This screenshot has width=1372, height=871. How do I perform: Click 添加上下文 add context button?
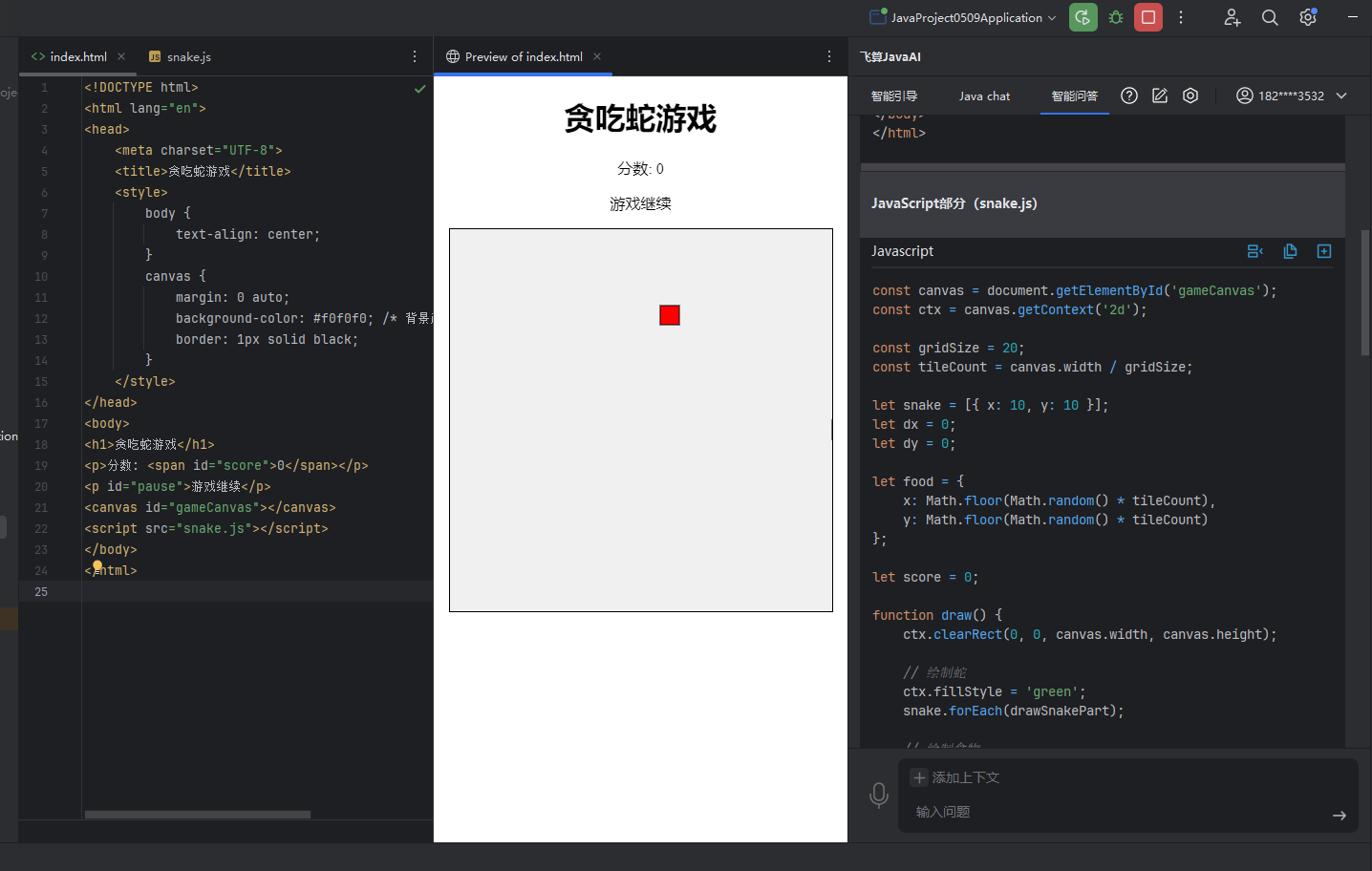tap(956, 777)
